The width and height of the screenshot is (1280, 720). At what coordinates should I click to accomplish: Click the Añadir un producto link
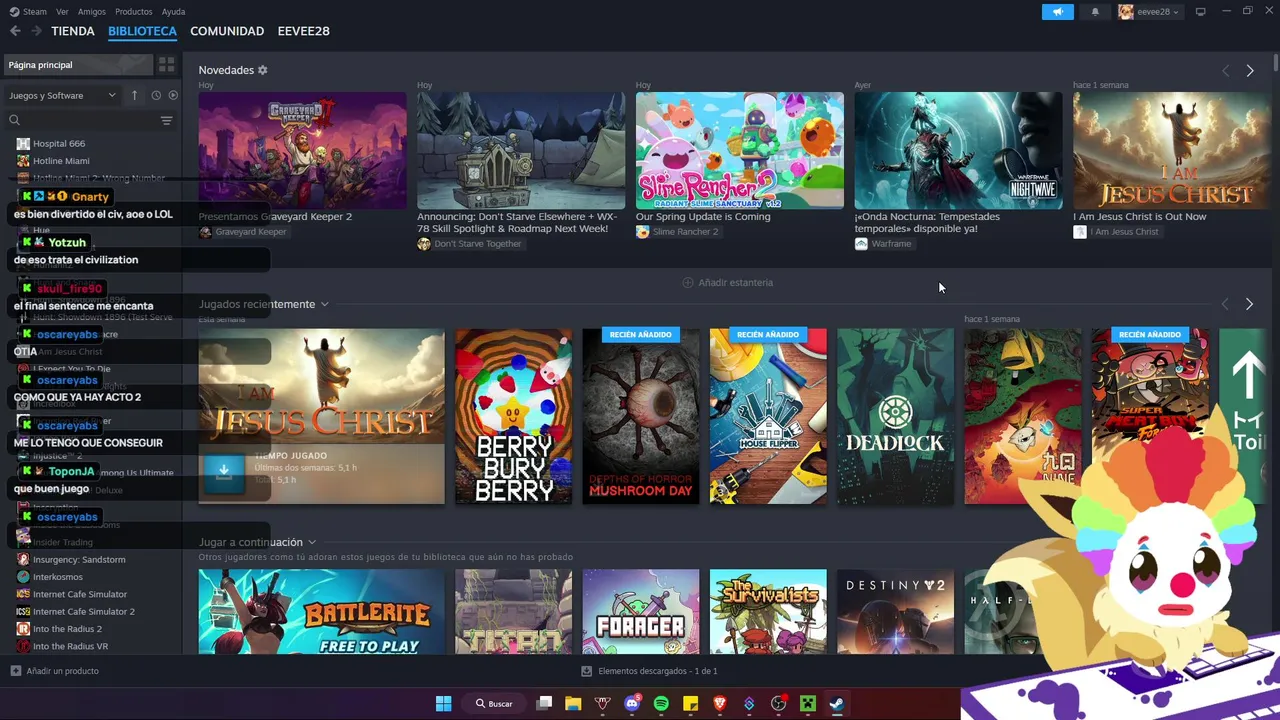click(x=62, y=671)
